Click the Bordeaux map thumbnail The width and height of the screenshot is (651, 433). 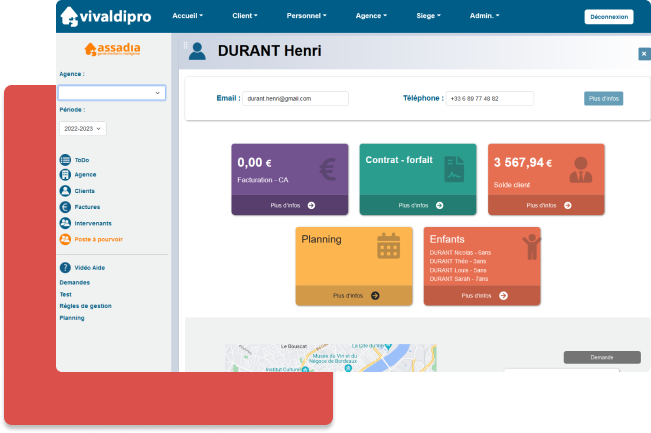[331, 358]
